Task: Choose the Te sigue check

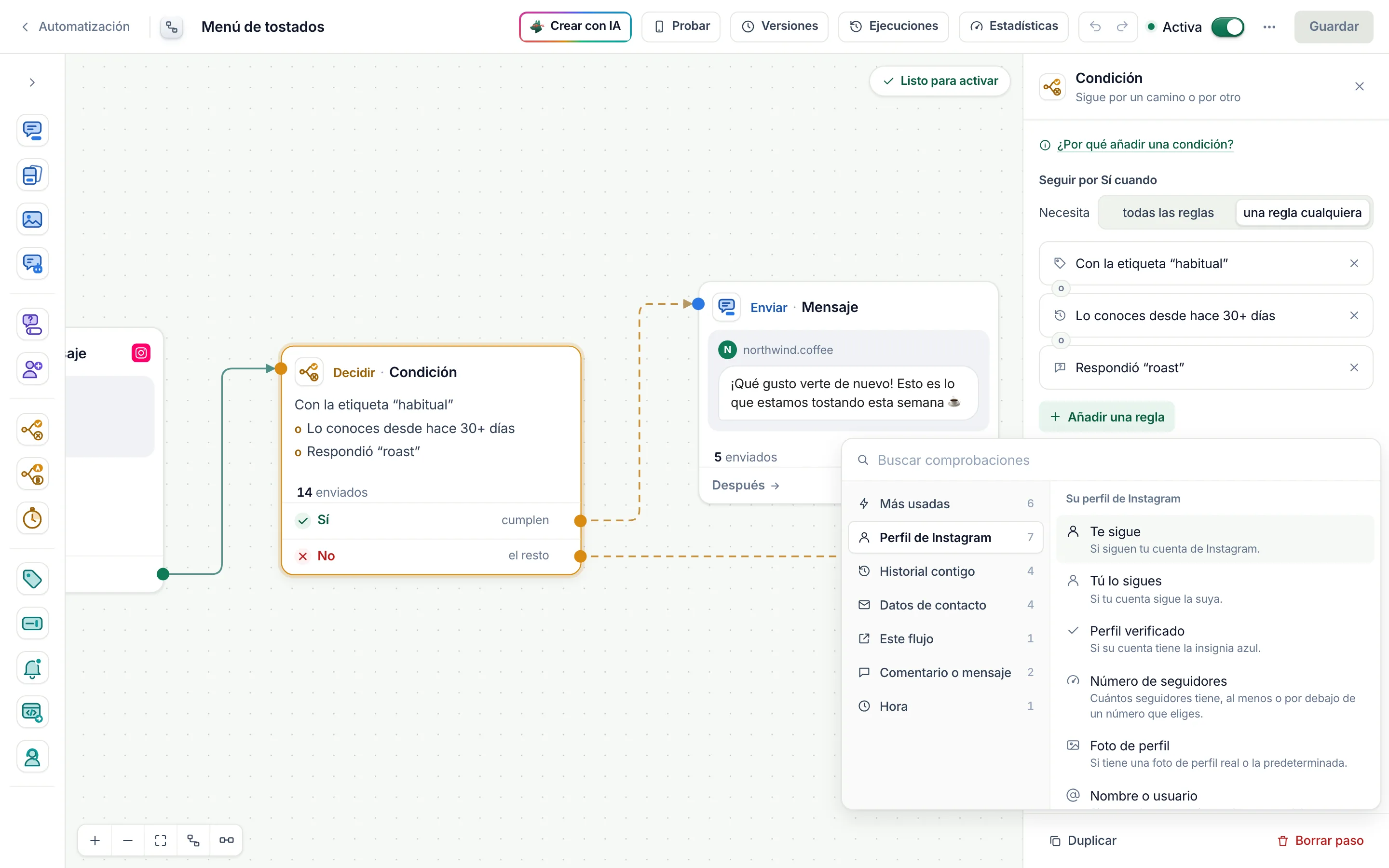Action: coord(1214,539)
